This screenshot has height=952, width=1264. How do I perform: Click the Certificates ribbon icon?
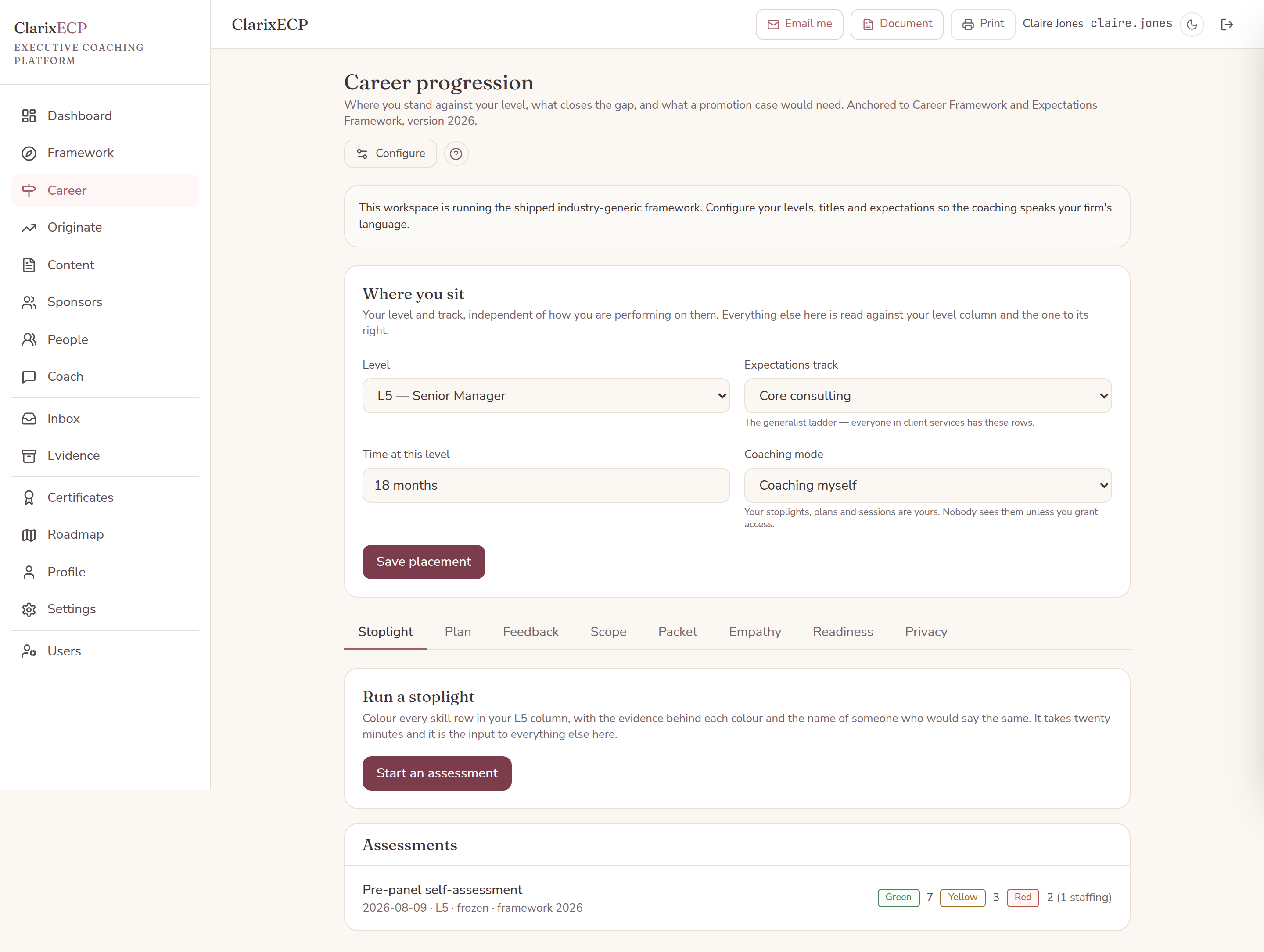29,497
